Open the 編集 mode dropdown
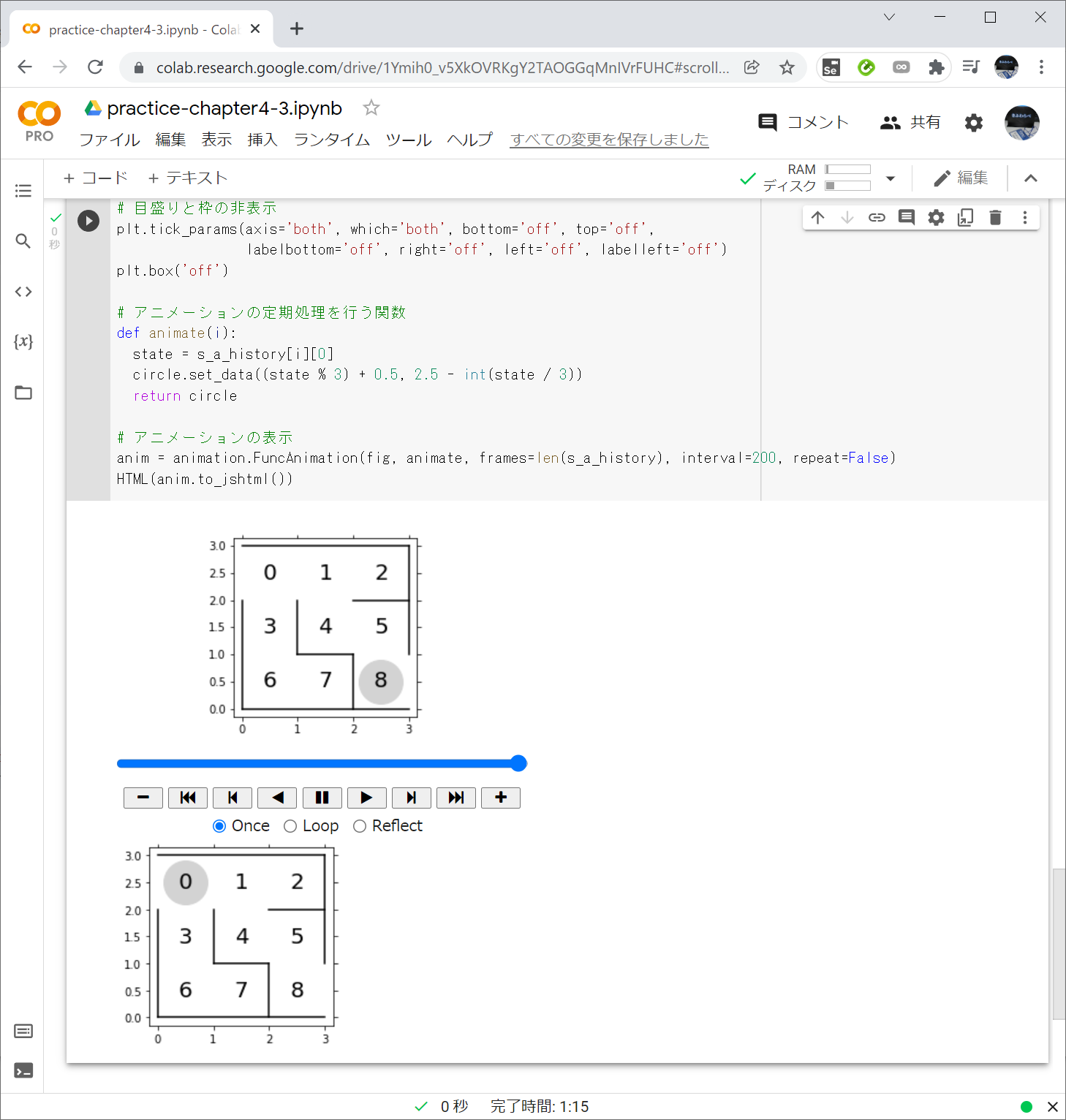The height and width of the screenshot is (1120, 1066). pos(961,178)
